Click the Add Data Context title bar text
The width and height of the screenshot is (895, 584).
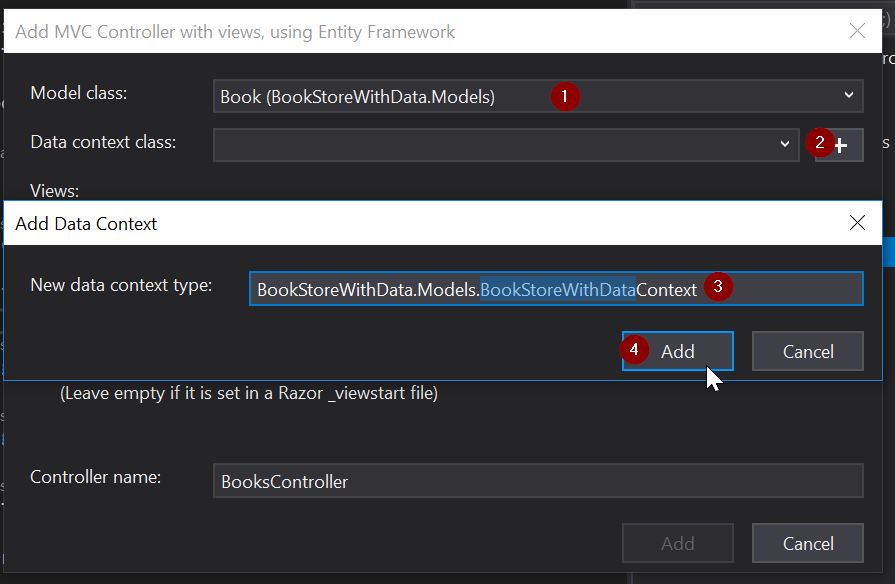click(x=86, y=224)
